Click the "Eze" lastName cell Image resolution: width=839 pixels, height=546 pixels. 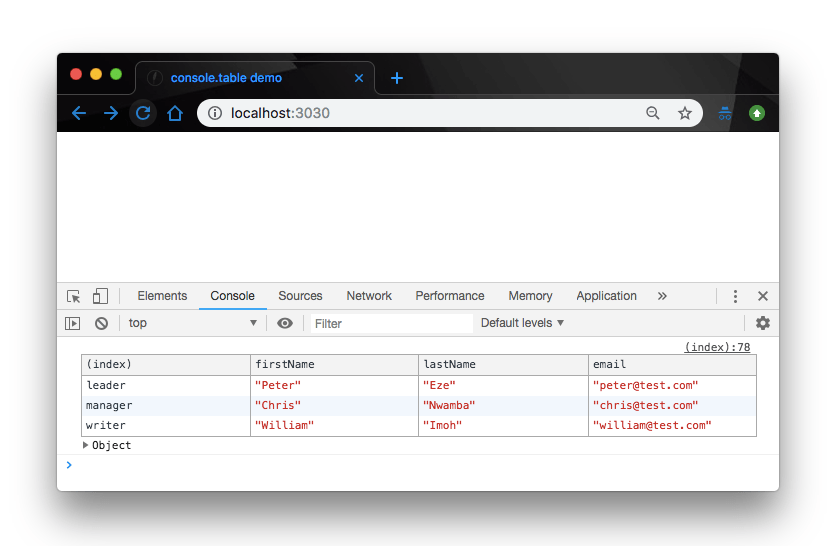pos(504,385)
